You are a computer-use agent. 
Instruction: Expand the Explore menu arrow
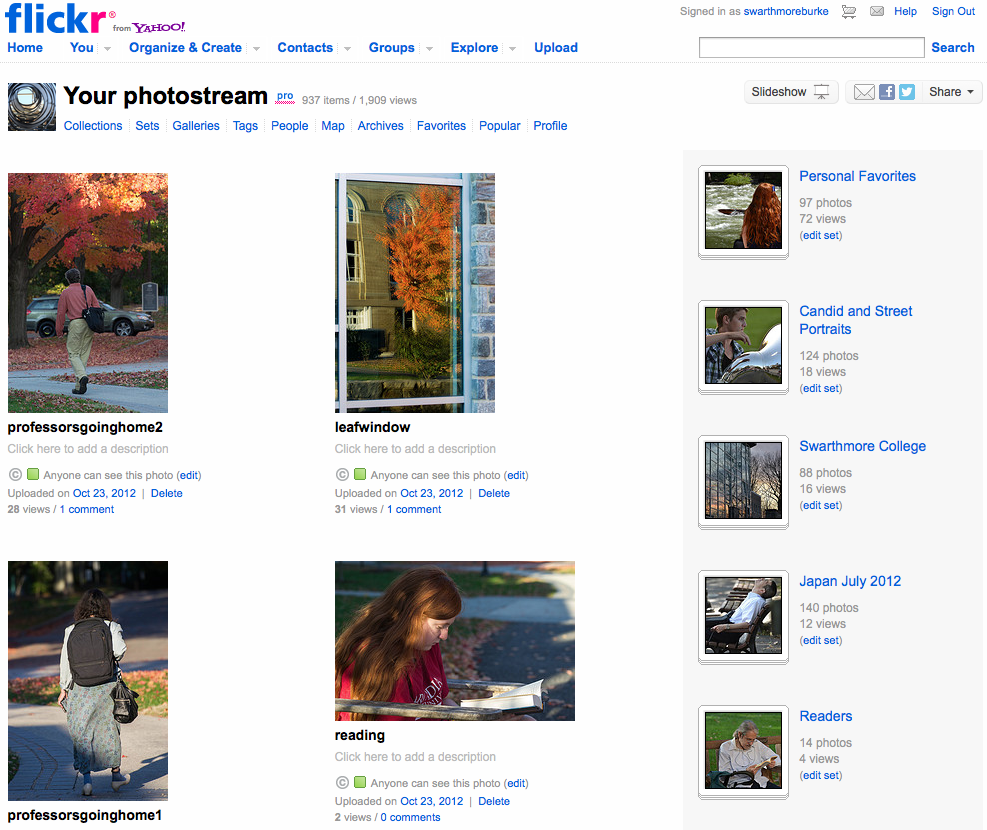tap(512, 48)
